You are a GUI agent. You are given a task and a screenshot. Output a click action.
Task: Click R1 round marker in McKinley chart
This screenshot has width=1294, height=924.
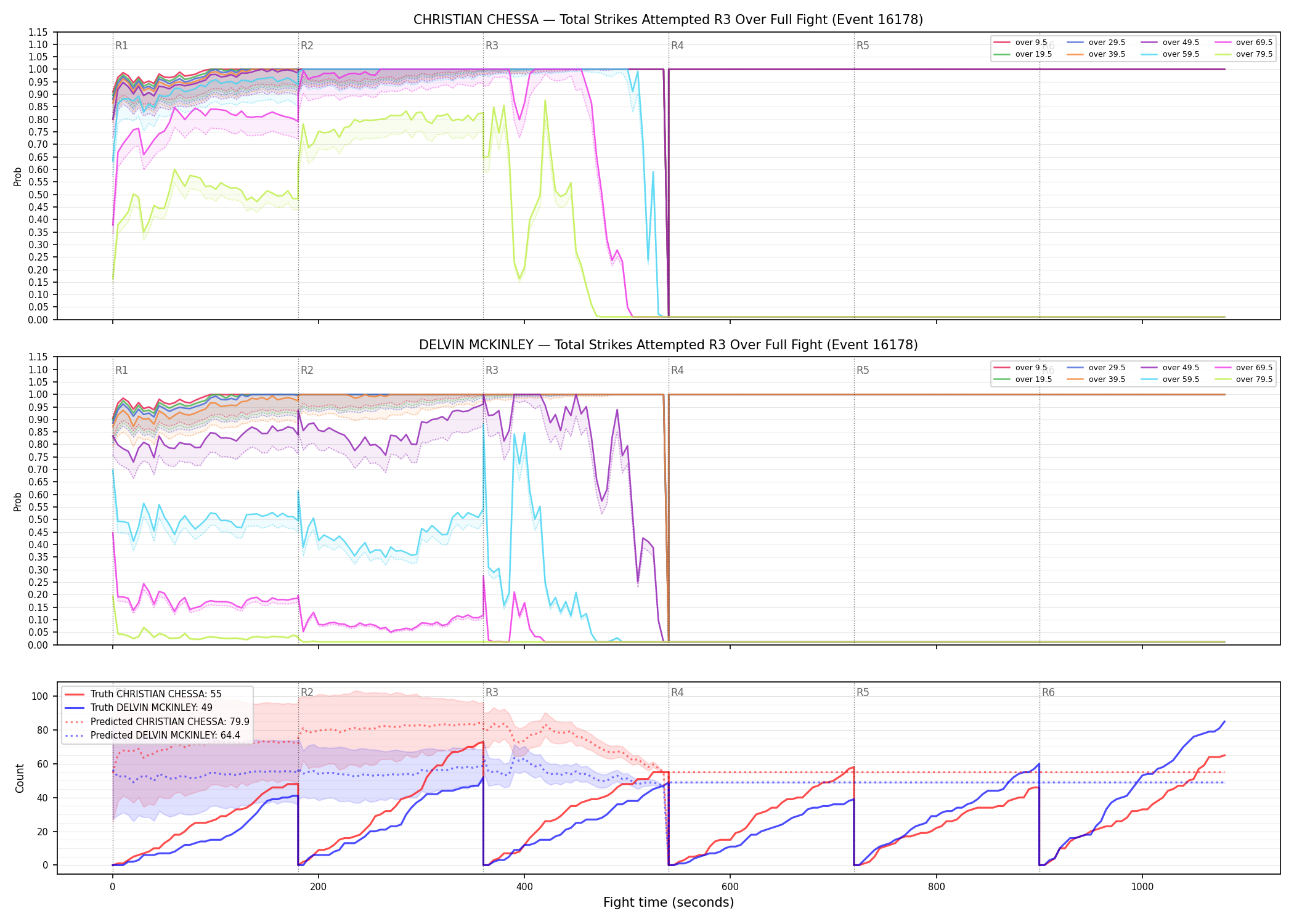click(121, 370)
